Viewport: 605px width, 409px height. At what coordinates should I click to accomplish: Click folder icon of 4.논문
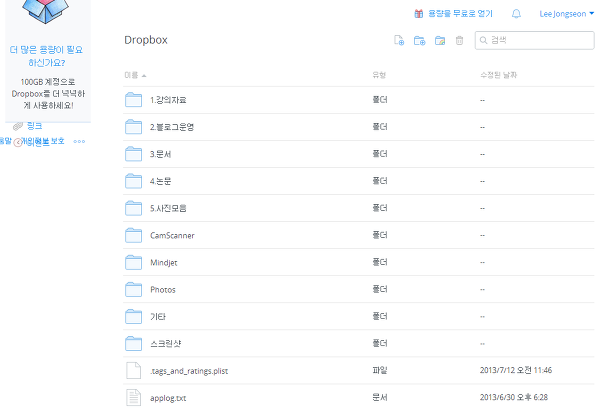(134, 181)
